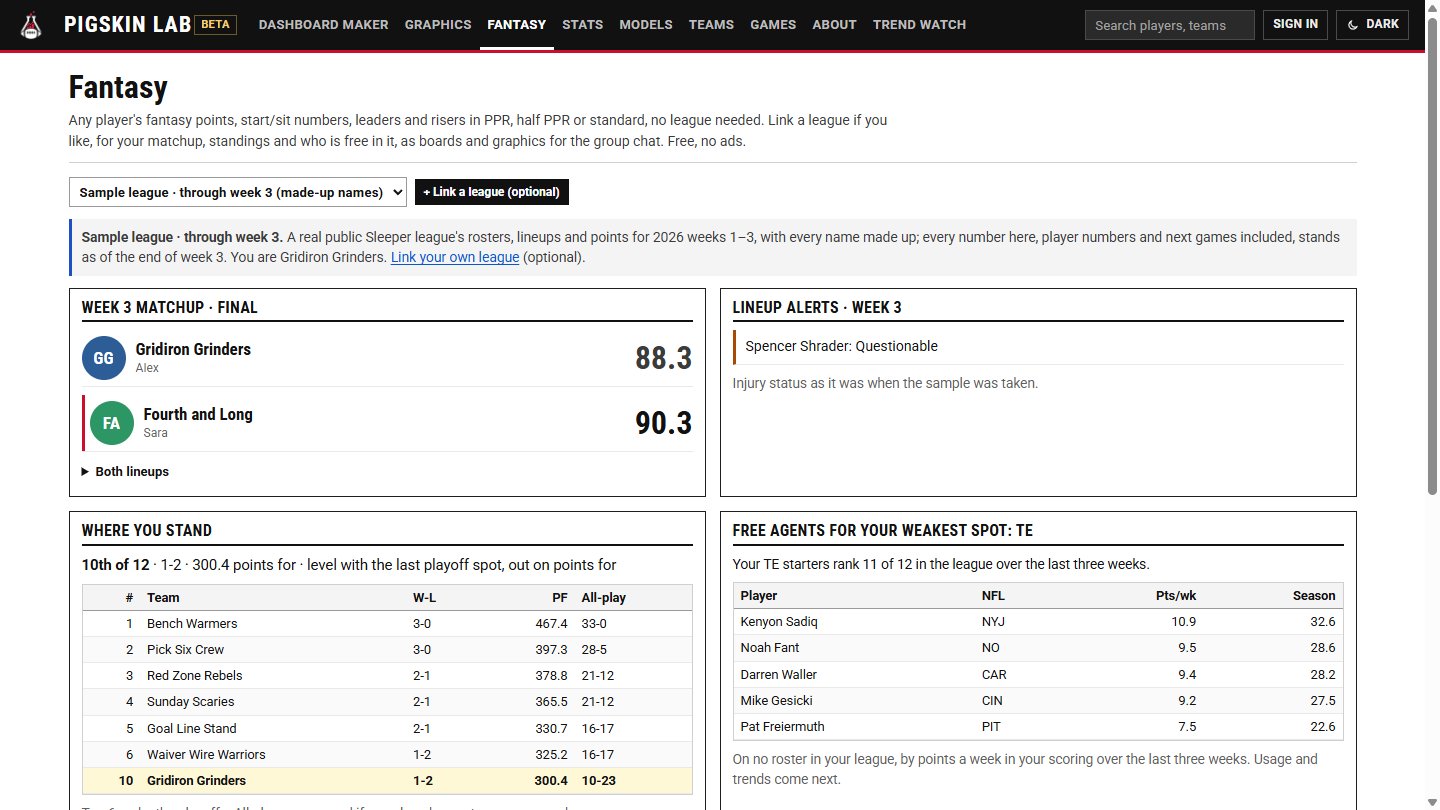Click highlighted Gridiron Grinders standings row

pos(387,781)
